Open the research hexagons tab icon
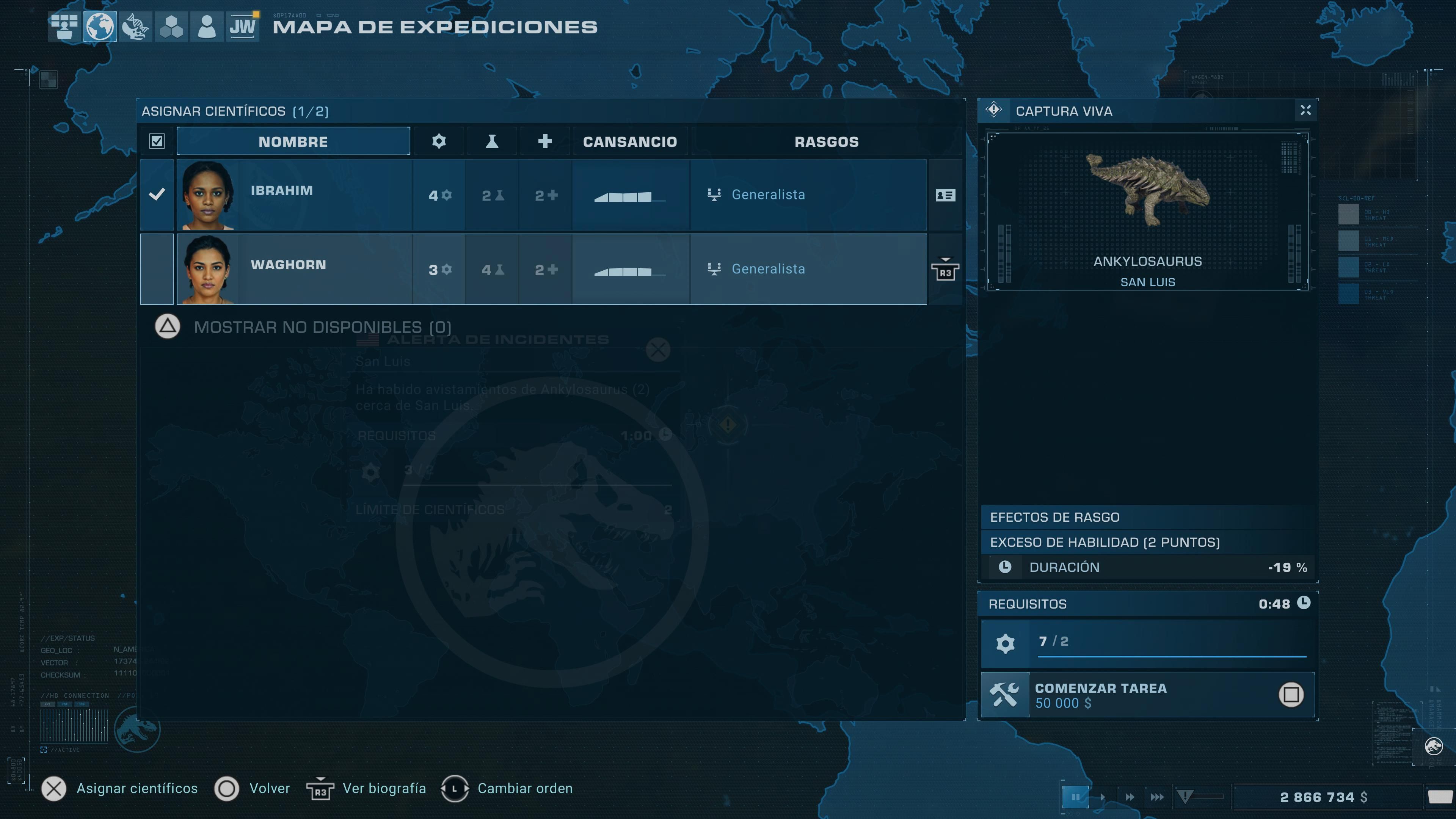This screenshot has height=819, width=1456. pyautogui.click(x=171, y=27)
